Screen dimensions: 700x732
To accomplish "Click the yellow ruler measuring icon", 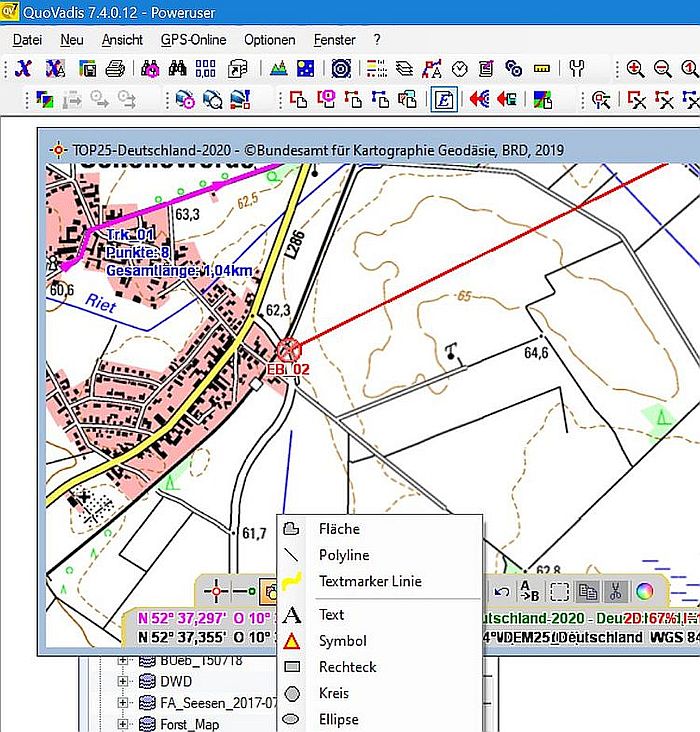I will click(x=542, y=69).
